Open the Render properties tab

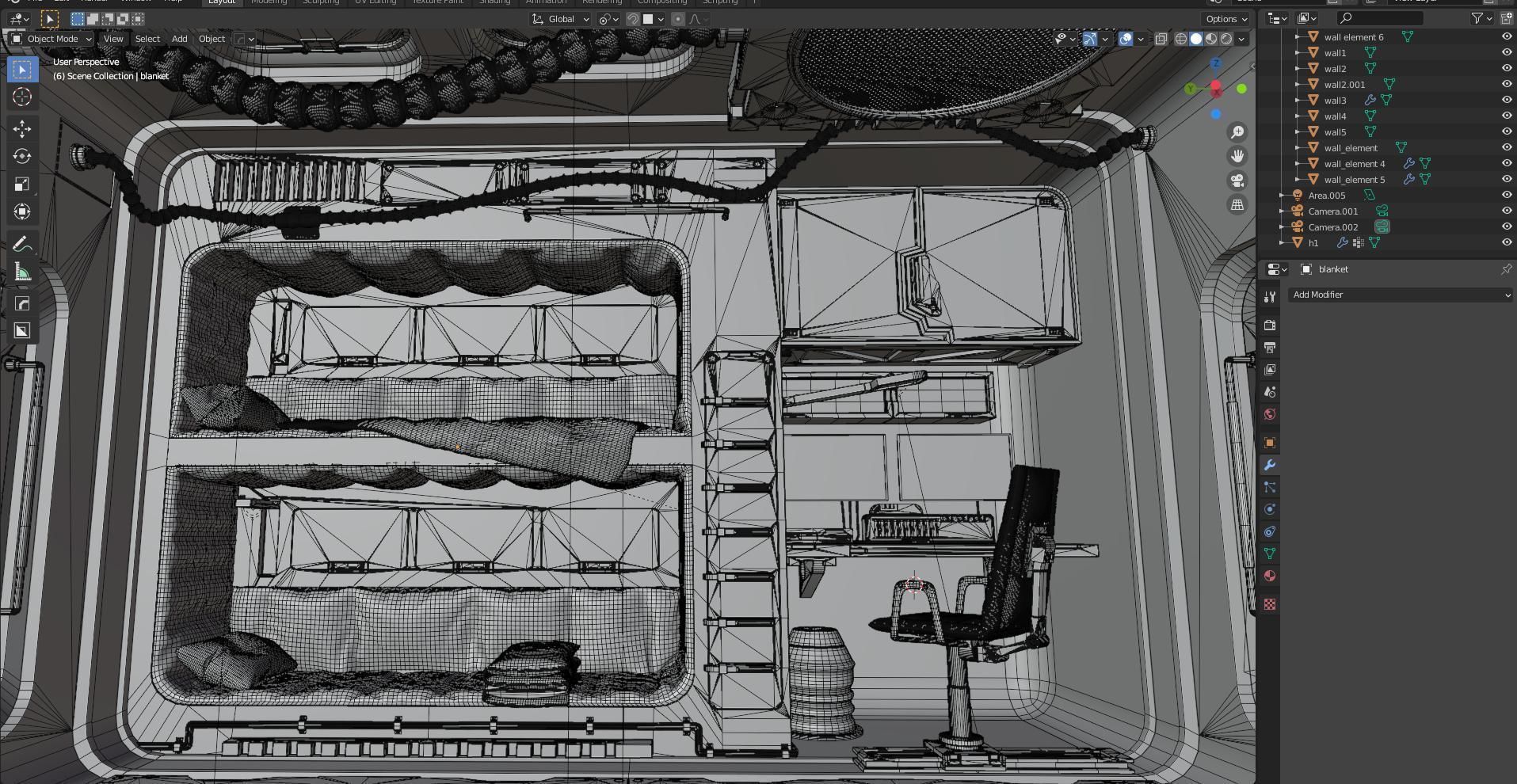1270,325
